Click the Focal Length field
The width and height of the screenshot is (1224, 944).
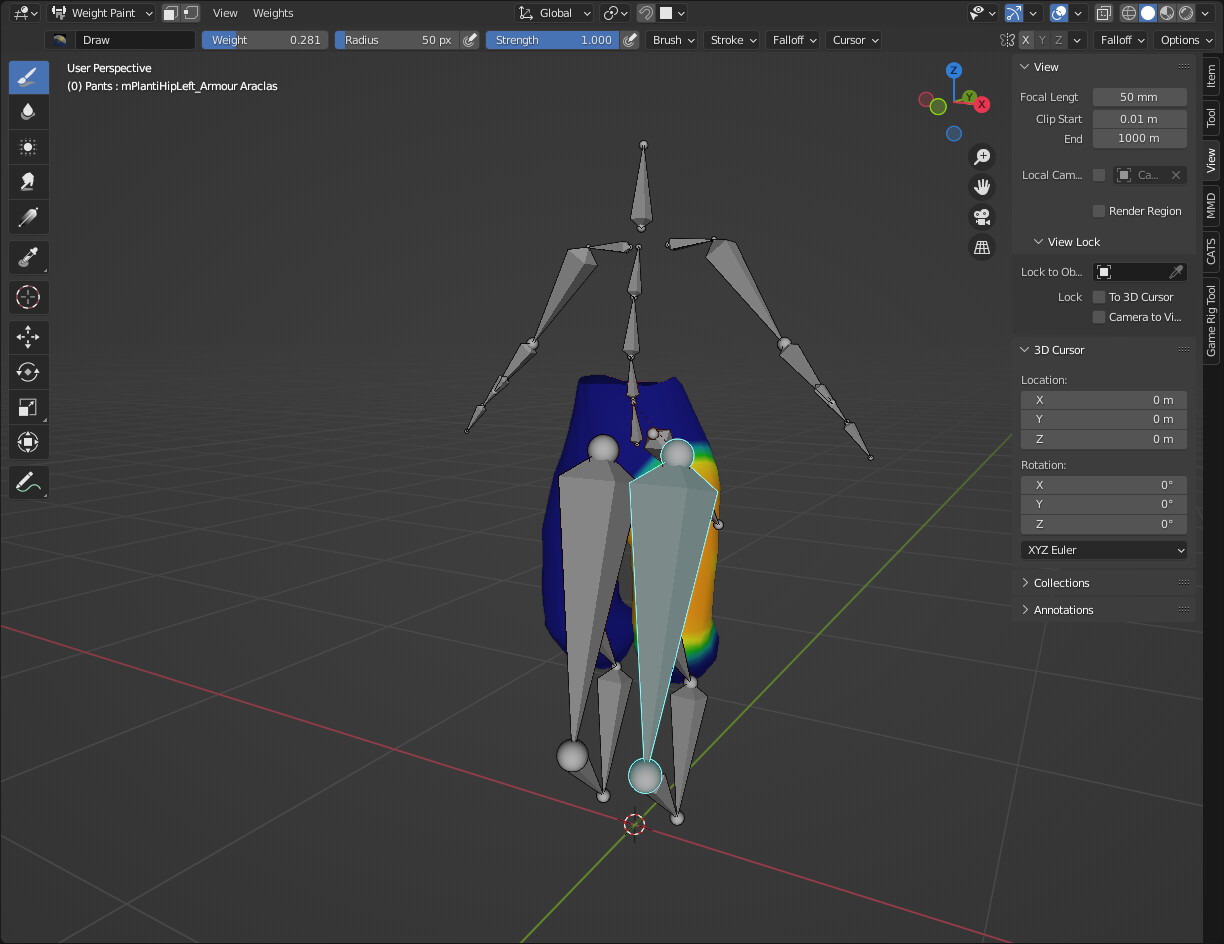(x=1139, y=97)
